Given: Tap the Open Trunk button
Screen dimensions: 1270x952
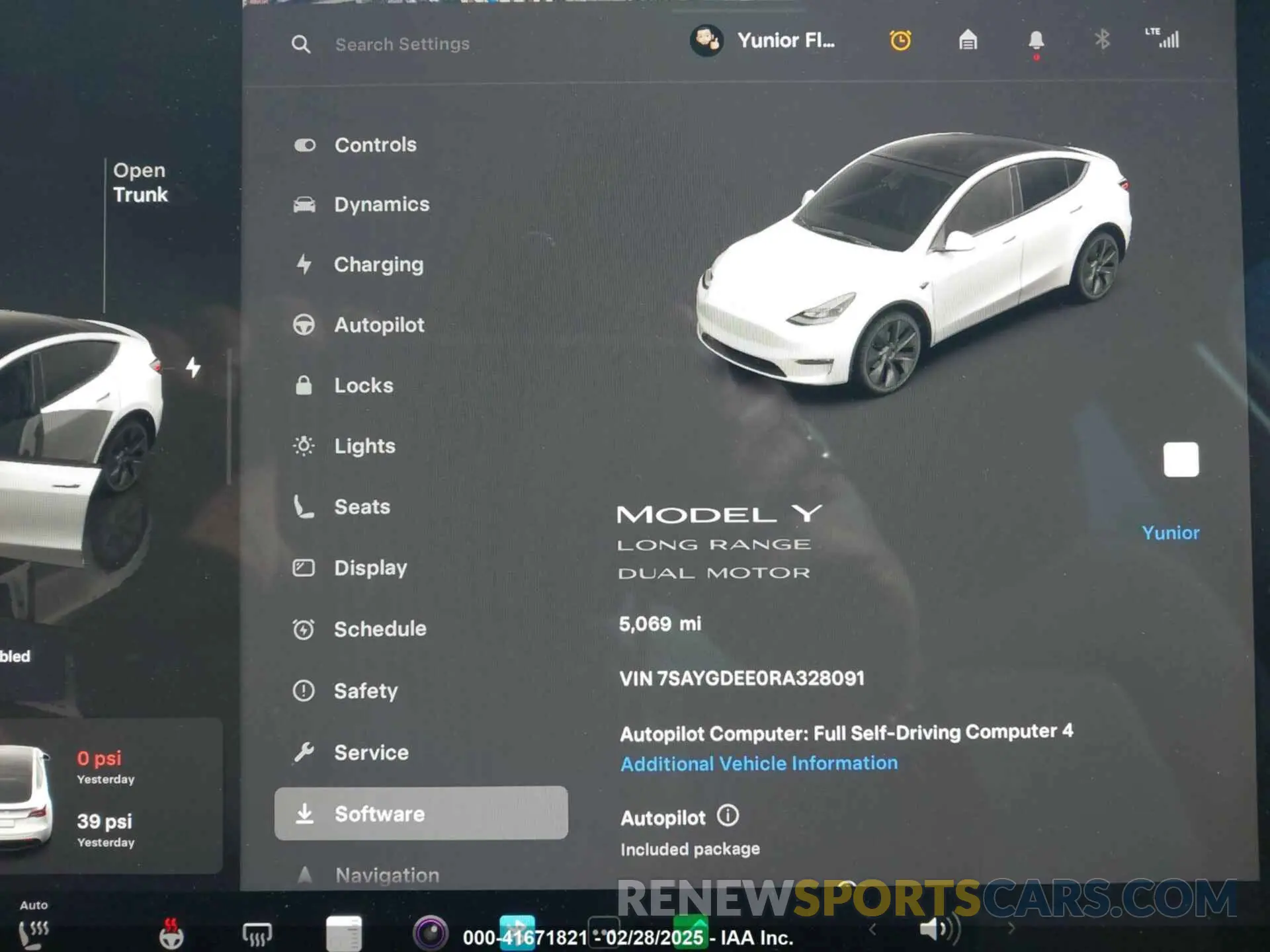Looking at the screenshot, I should pyautogui.click(x=140, y=182).
